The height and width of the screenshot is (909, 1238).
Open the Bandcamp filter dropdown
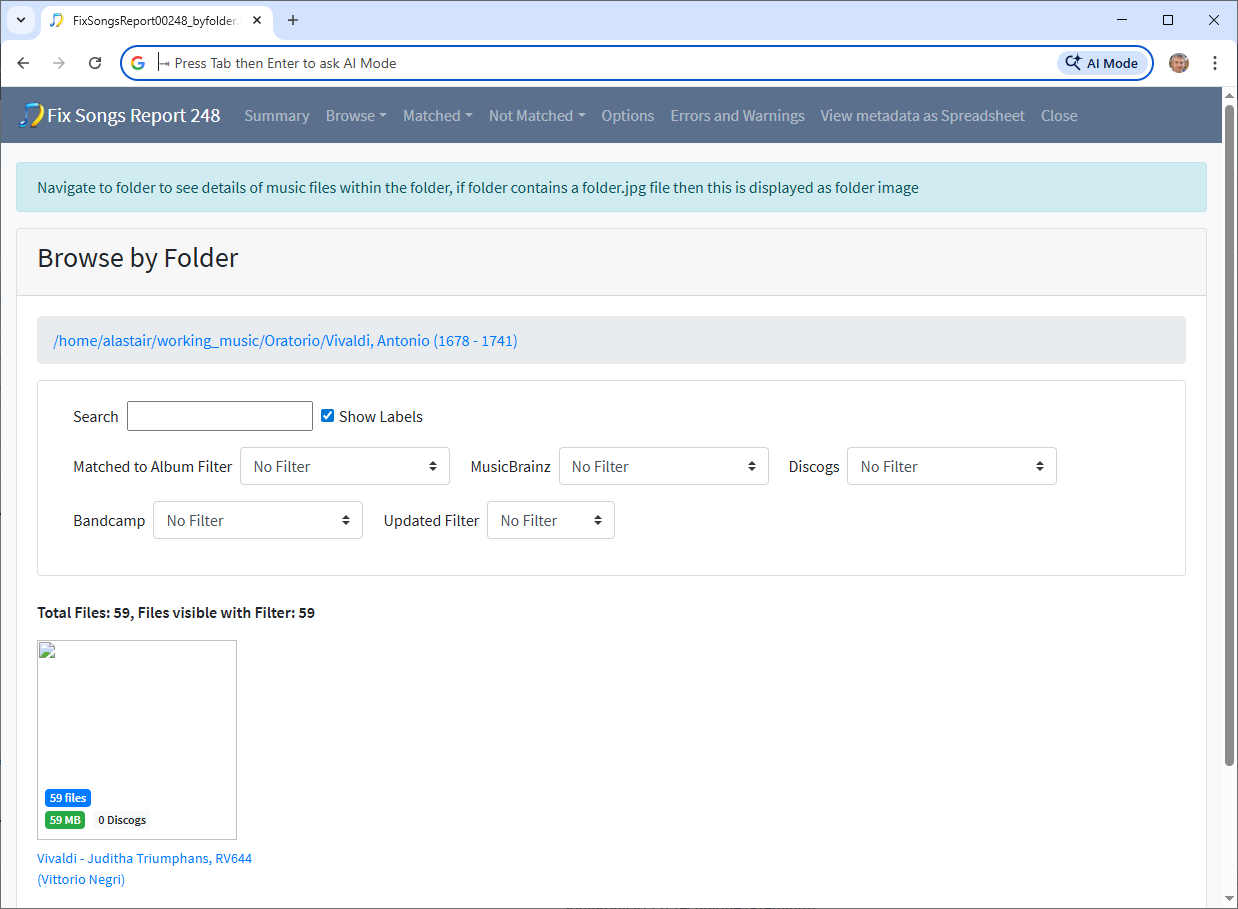point(257,520)
